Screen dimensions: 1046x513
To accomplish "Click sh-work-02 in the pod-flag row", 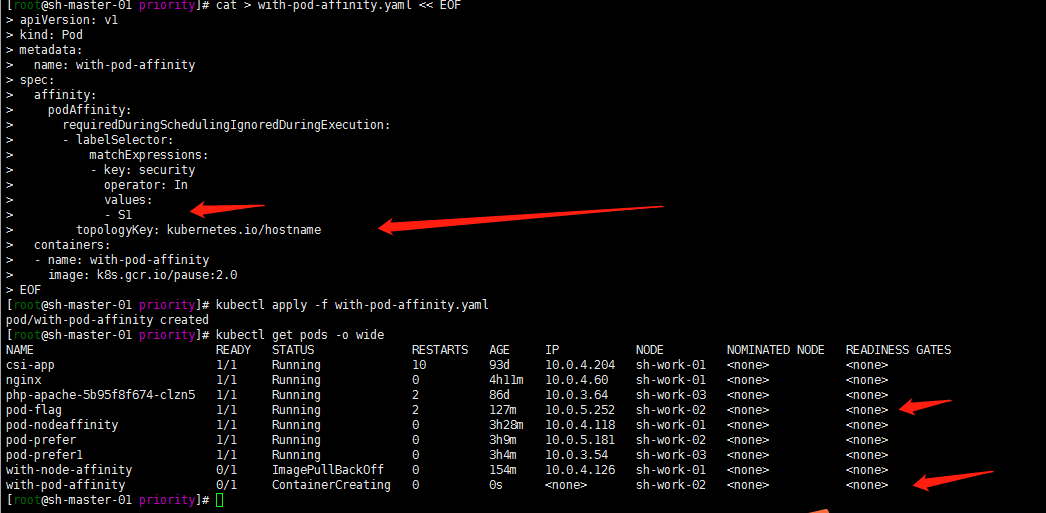I will 670,410.
